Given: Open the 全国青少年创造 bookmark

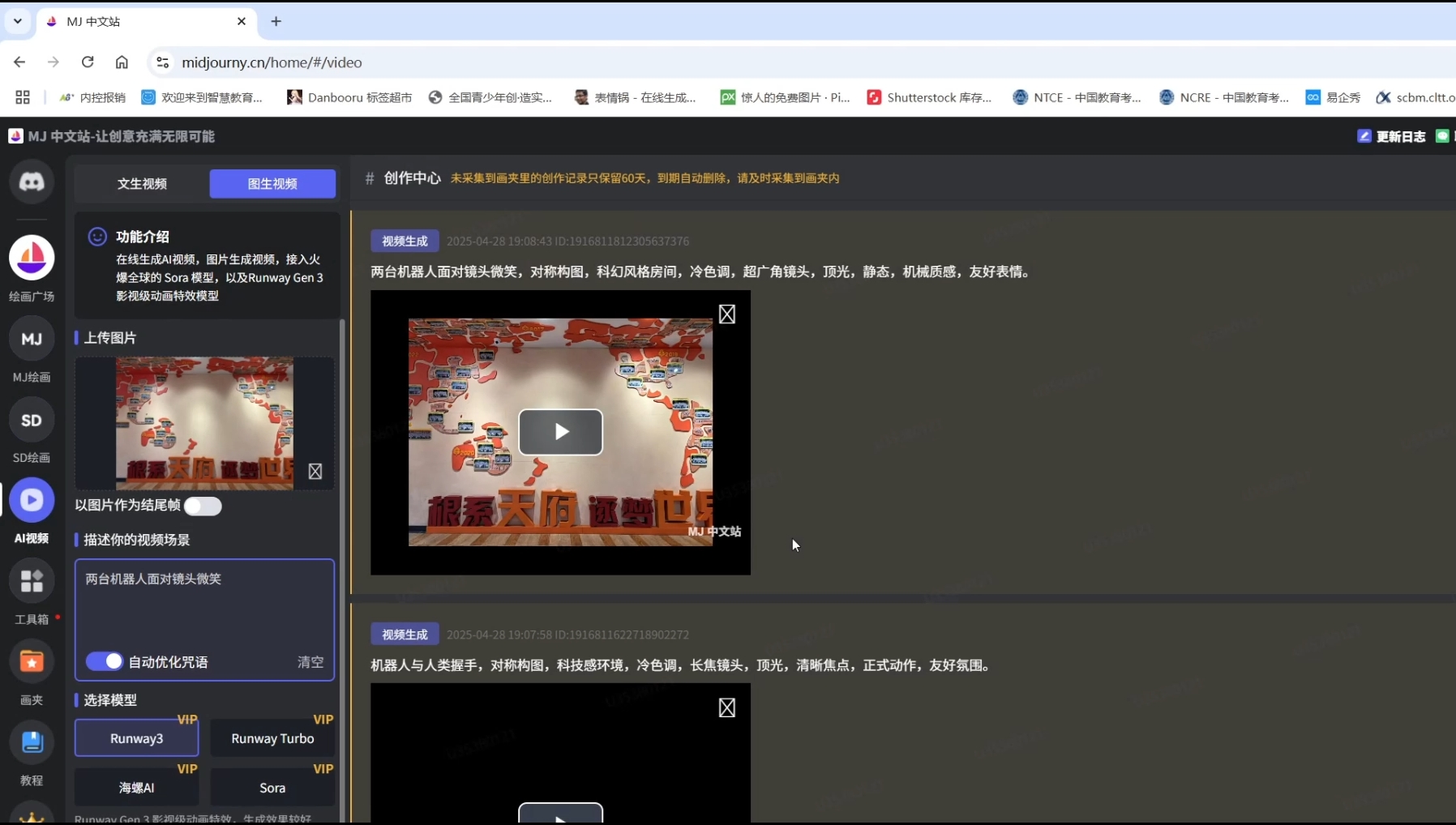Looking at the screenshot, I should (x=490, y=97).
